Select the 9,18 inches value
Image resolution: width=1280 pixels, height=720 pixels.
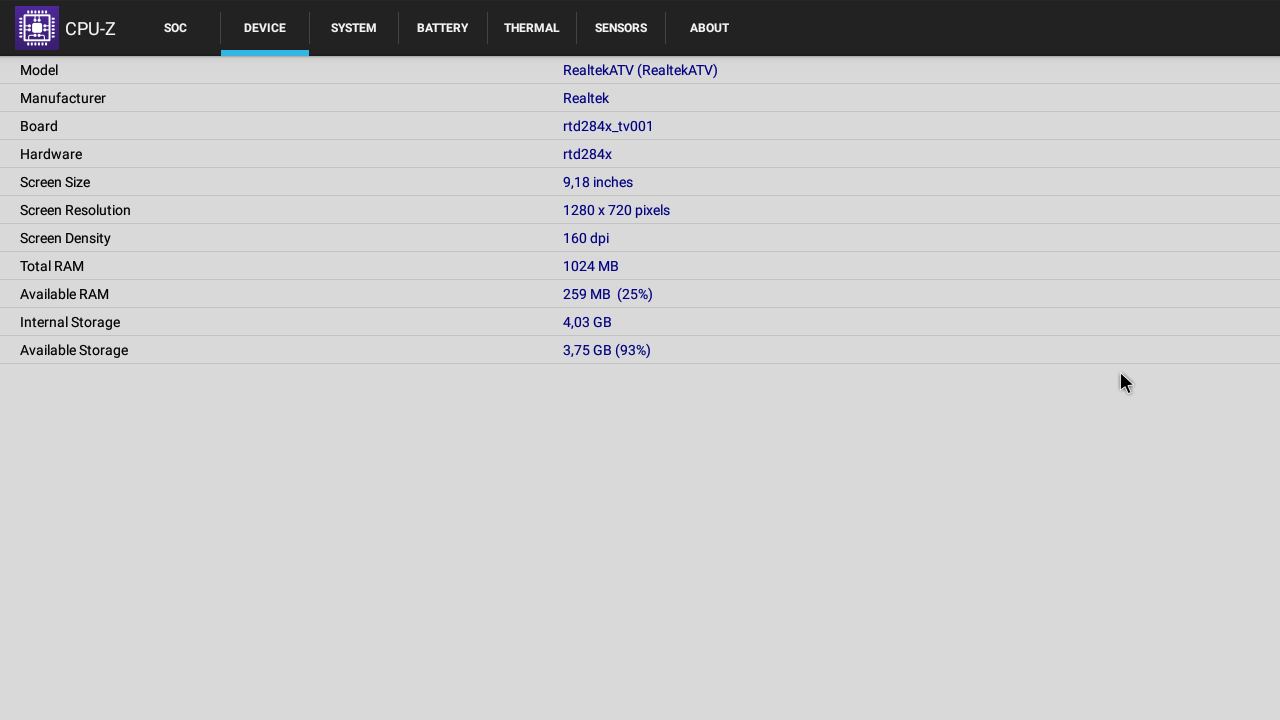[598, 182]
